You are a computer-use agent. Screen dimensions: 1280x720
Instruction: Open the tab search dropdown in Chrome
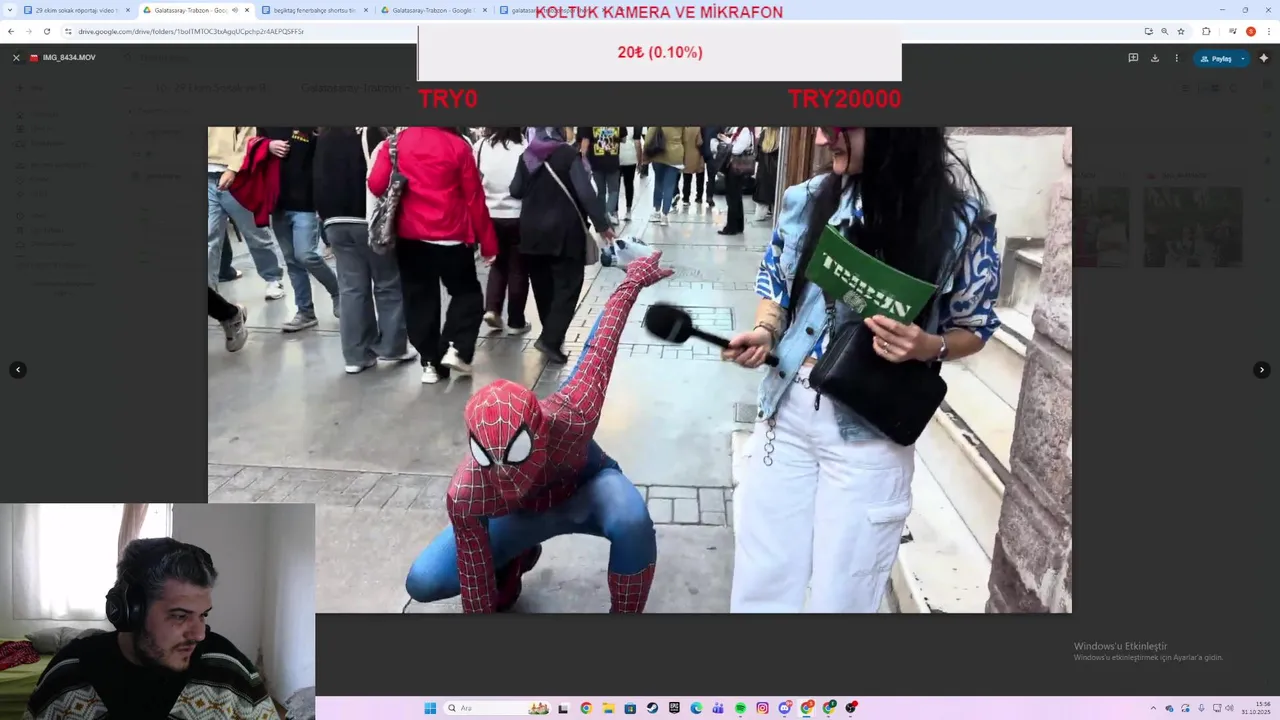[x=9, y=10]
